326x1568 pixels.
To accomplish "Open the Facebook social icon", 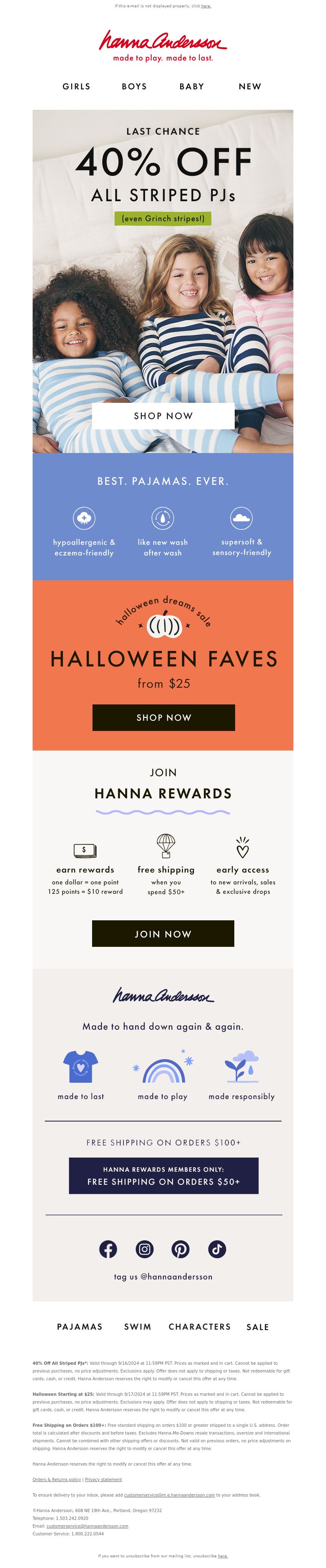I will pyautogui.click(x=108, y=1250).
